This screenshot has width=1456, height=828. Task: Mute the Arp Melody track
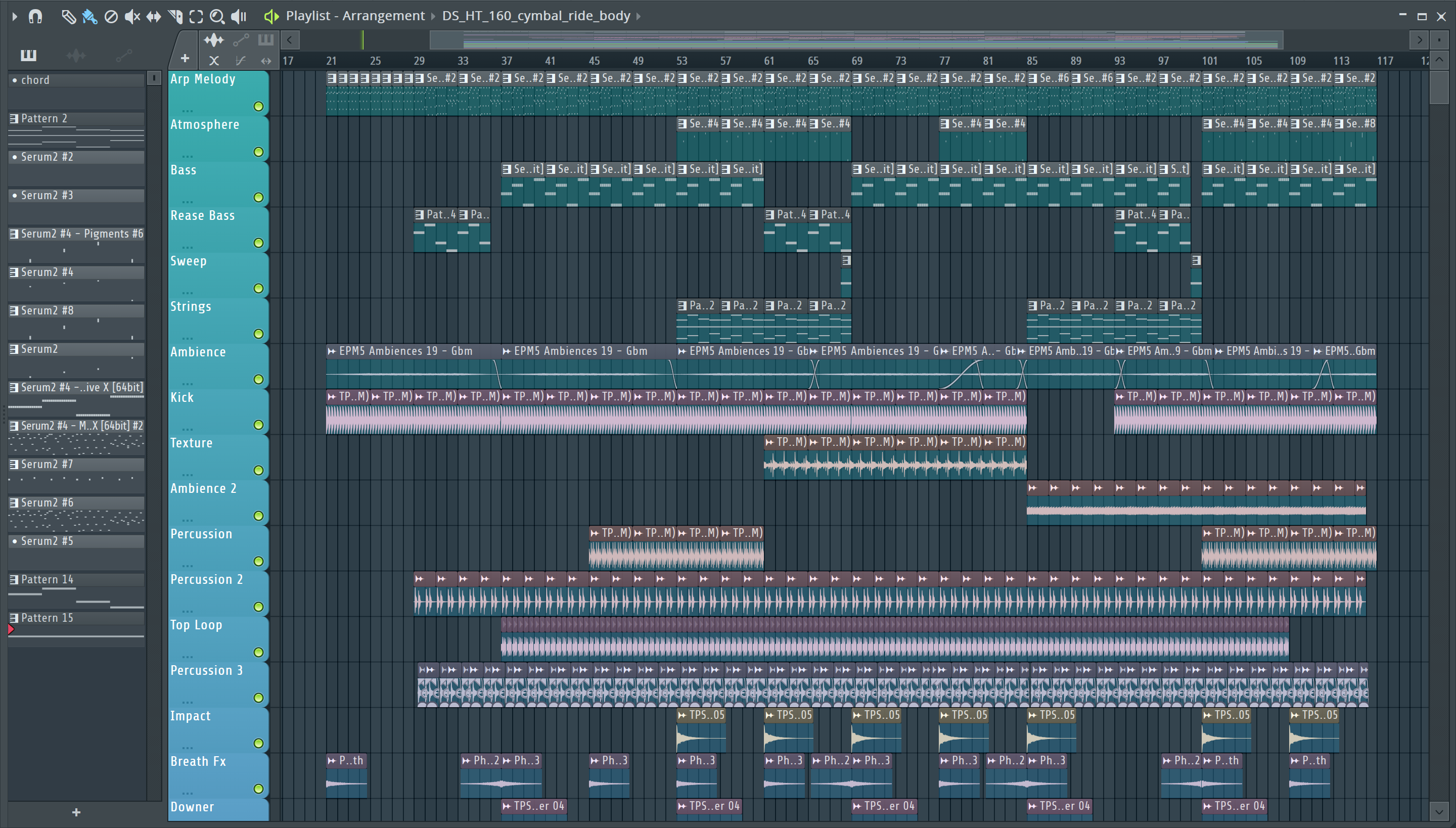tap(259, 106)
